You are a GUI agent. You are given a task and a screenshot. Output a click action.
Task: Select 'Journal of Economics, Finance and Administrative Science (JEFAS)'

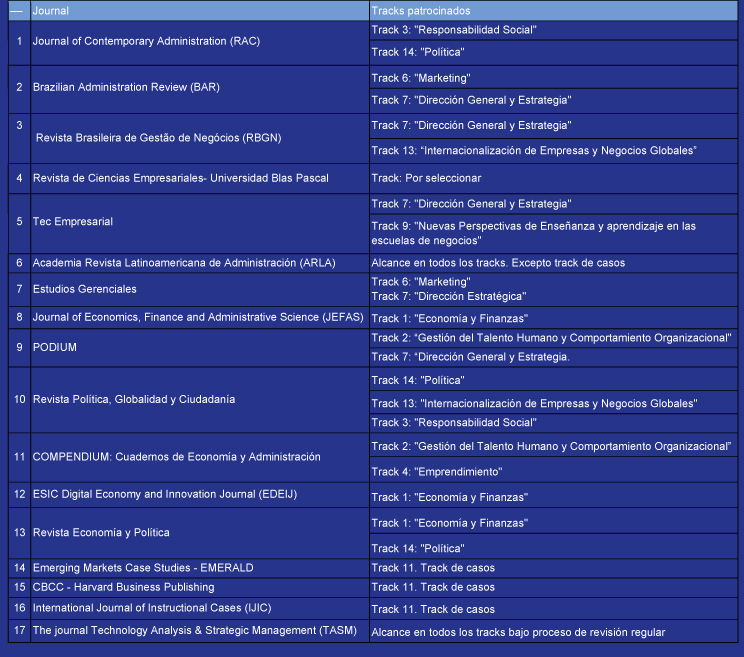coord(200,317)
